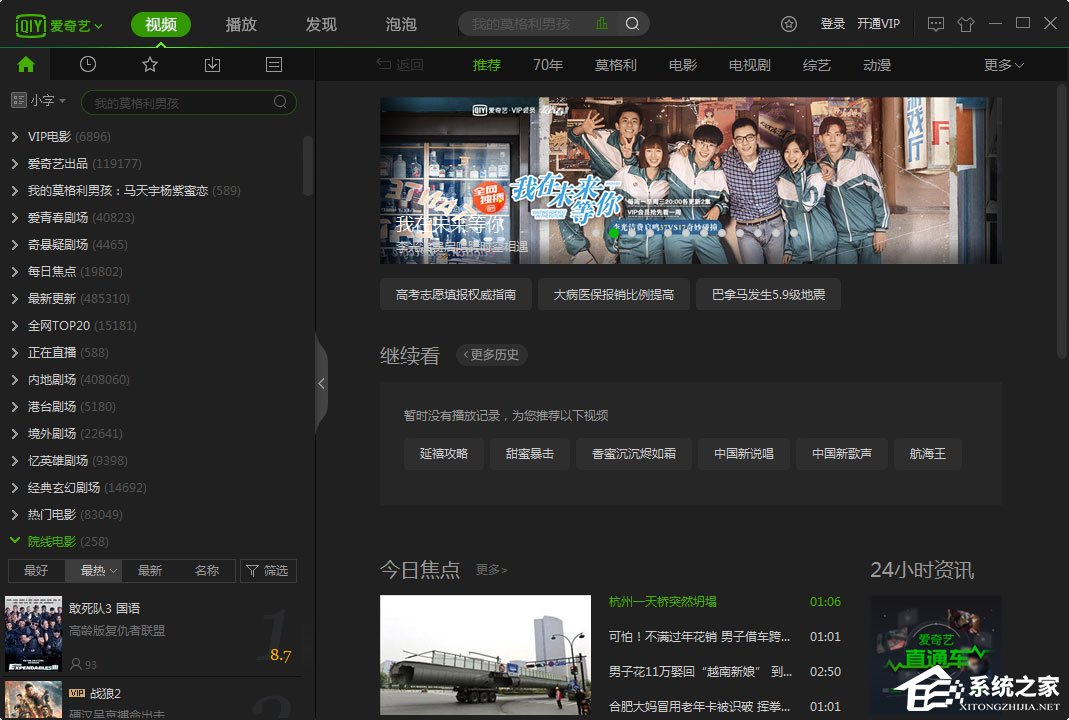Open the Home tab icon
The image size is (1069, 720).
pyautogui.click(x=26, y=64)
